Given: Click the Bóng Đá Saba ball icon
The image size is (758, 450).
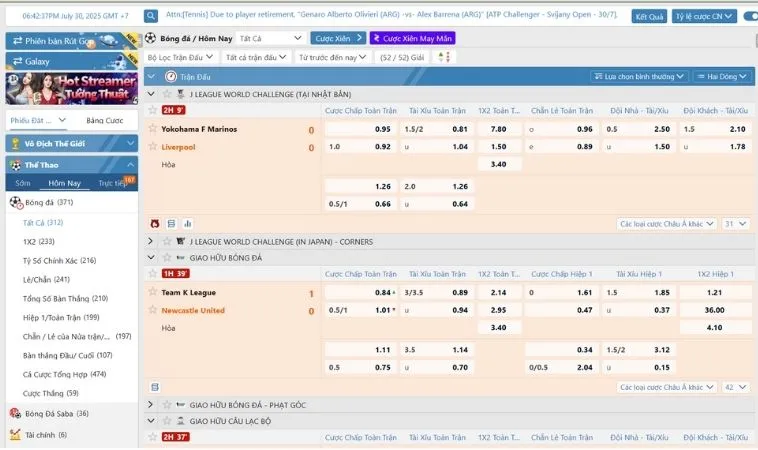Looking at the screenshot, I should 15,413.
